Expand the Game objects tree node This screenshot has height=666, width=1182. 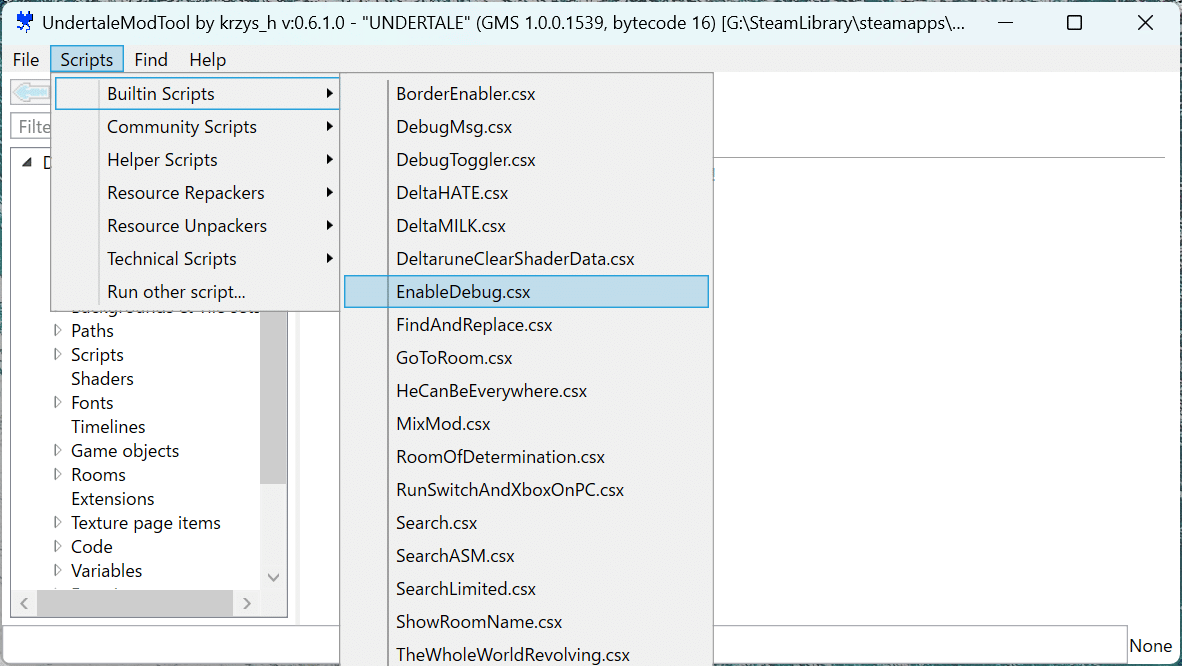click(x=57, y=451)
